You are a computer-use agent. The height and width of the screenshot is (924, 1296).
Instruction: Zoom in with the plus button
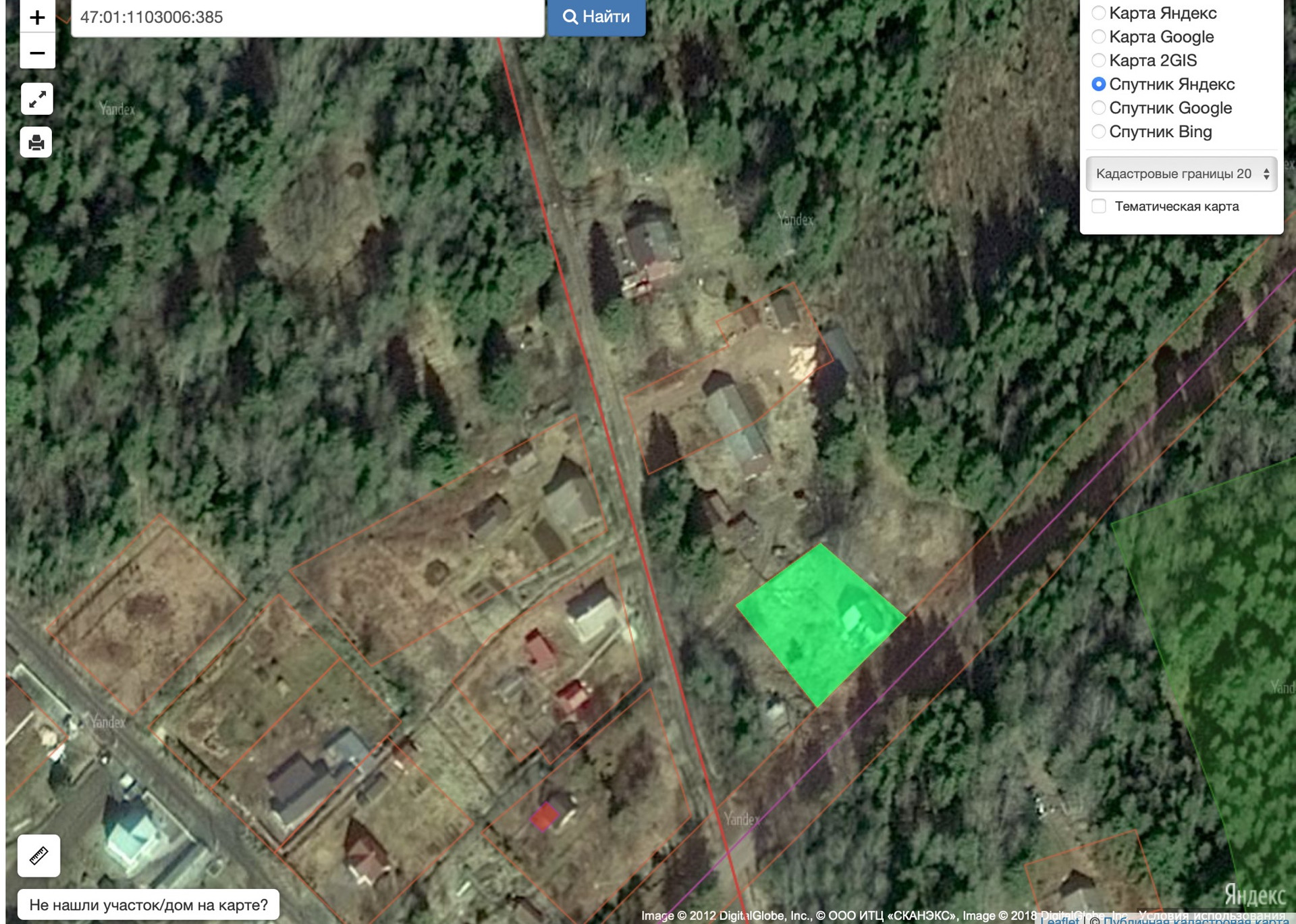pos(37,17)
